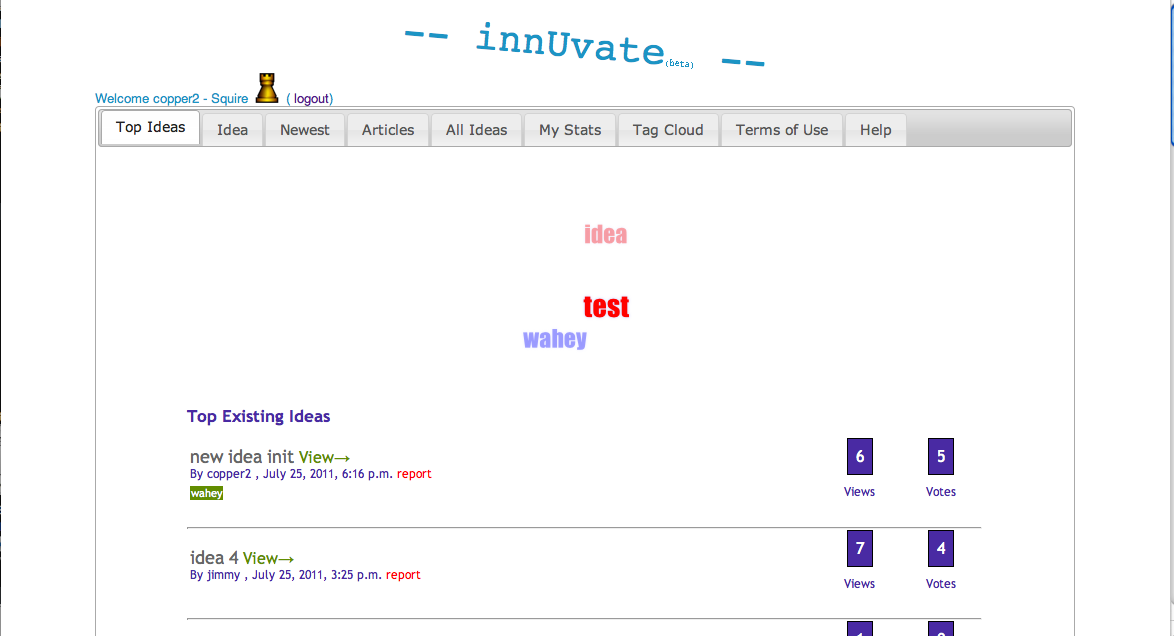Select the All Ideas tab
This screenshot has width=1174, height=636.
pyautogui.click(x=476, y=130)
